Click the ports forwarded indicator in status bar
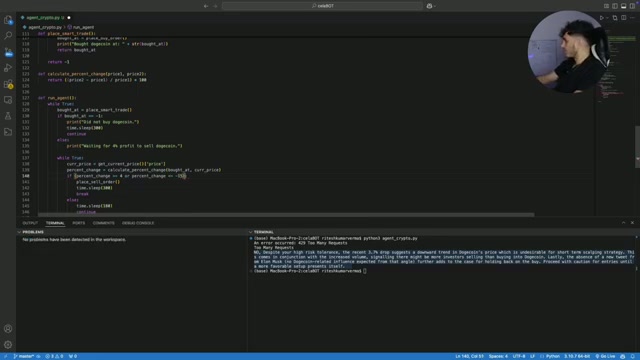Viewport: 640px width, 360px height. tap(73, 356)
